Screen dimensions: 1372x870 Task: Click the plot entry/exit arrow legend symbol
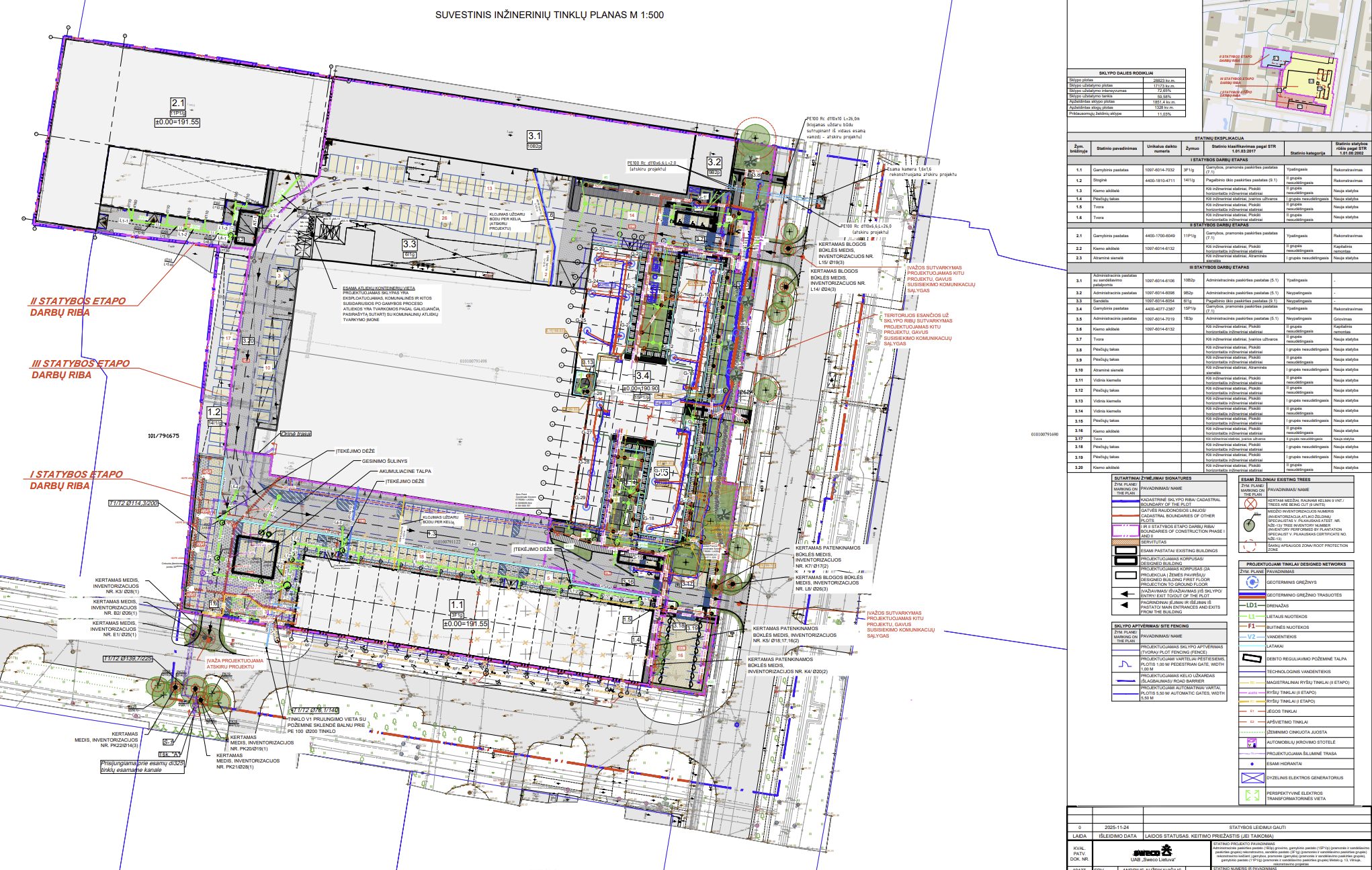[1125, 593]
